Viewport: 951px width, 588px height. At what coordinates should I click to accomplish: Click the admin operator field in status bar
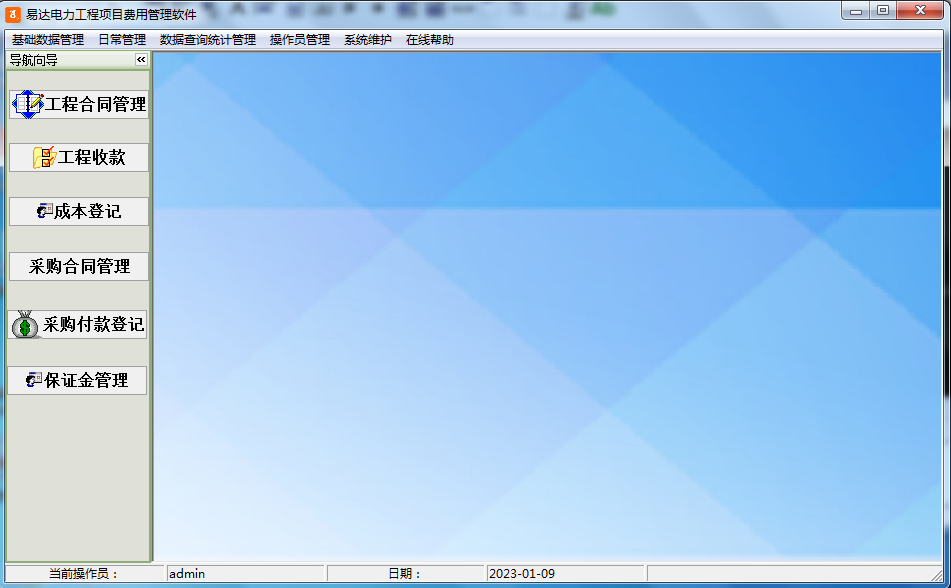pos(245,573)
